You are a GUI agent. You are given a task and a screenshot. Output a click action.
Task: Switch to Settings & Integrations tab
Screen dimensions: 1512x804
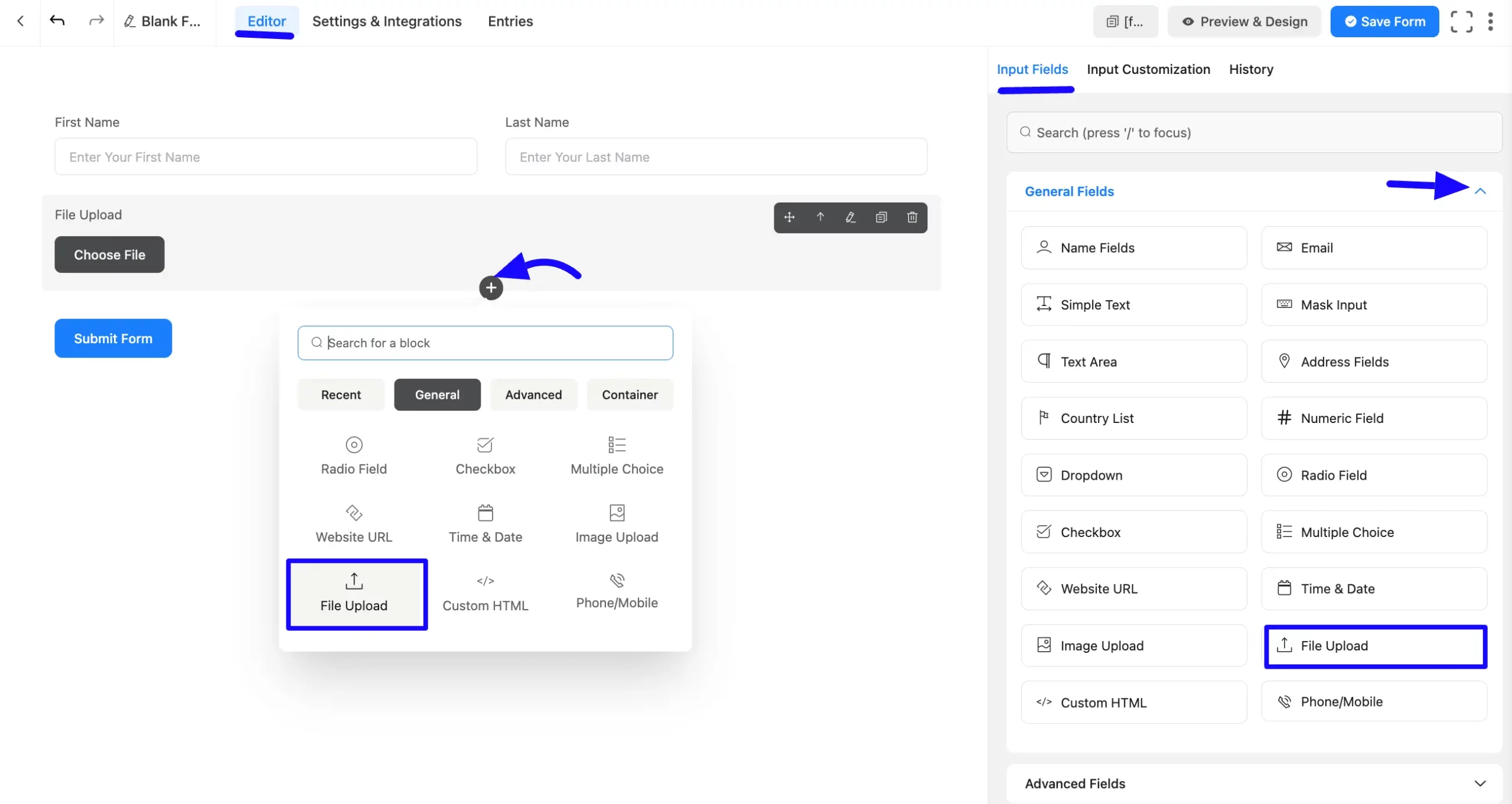387,21
